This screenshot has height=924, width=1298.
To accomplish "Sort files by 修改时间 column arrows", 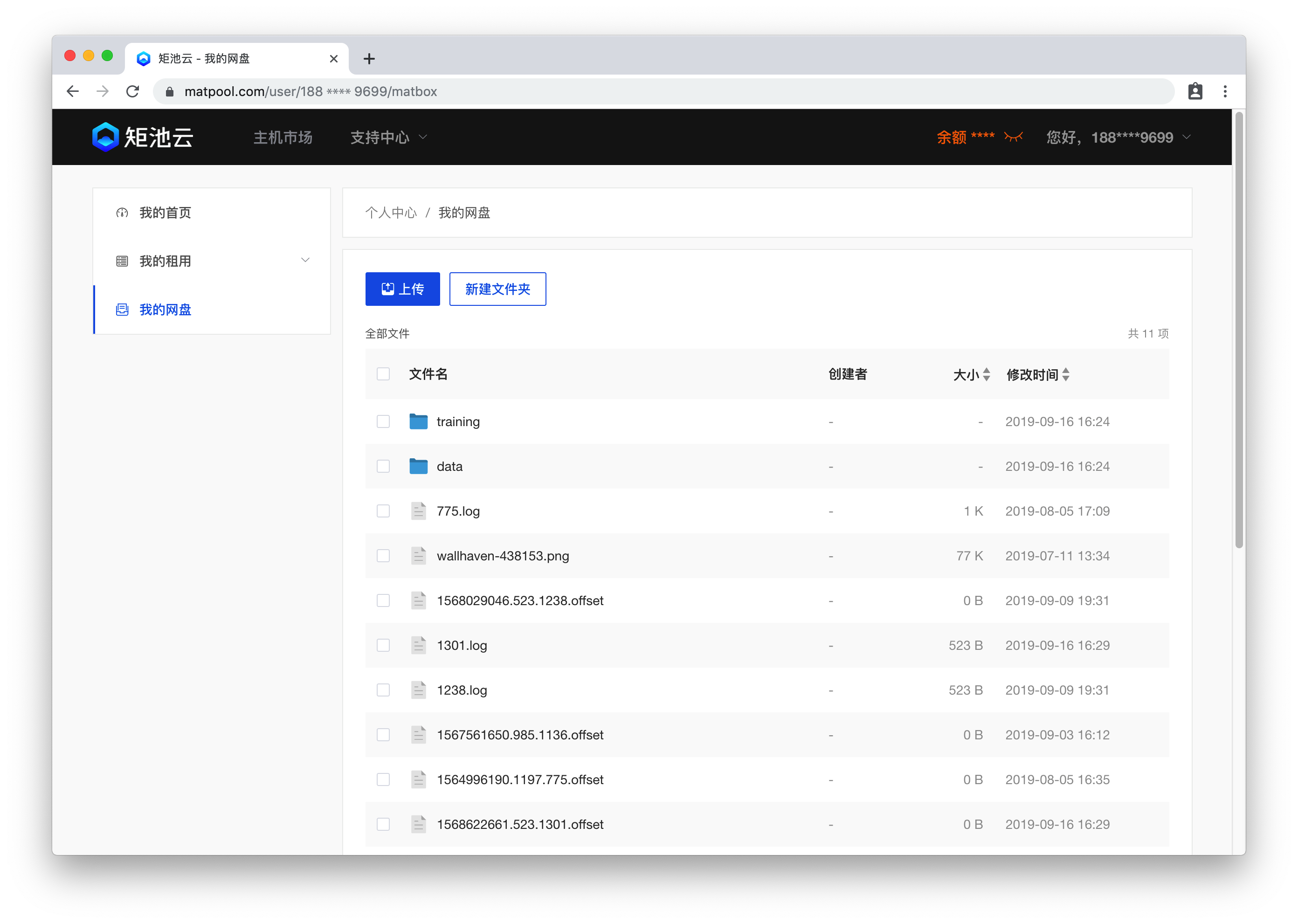I will [x=1066, y=374].
